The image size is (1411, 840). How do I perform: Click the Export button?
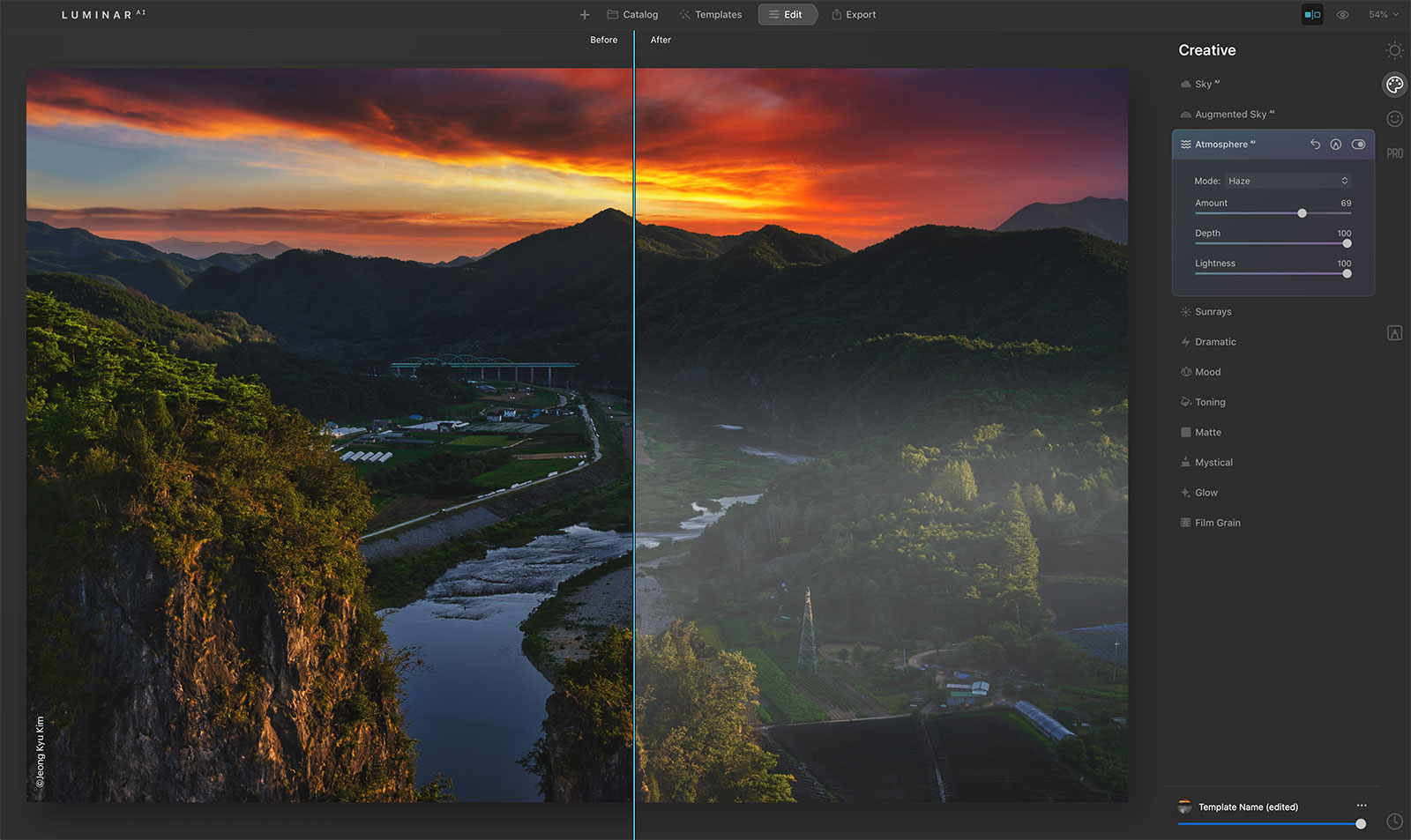click(x=854, y=15)
